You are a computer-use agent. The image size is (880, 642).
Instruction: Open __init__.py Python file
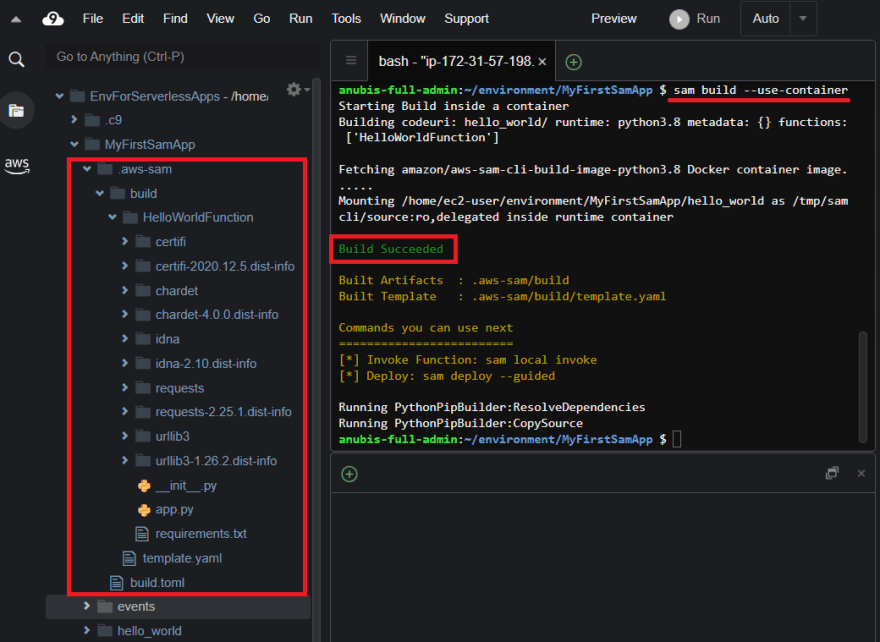186,485
